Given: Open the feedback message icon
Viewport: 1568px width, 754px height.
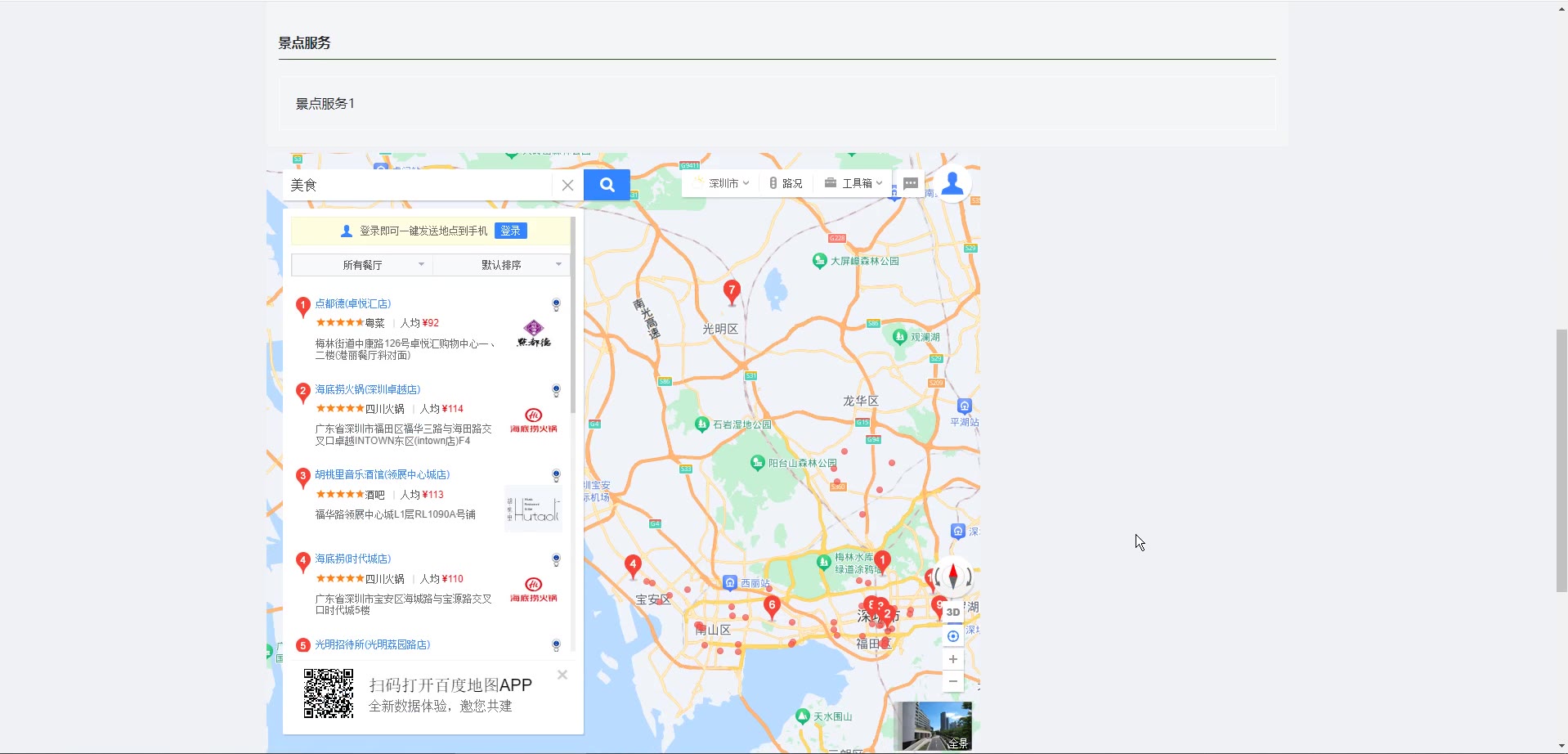Looking at the screenshot, I should [x=911, y=183].
